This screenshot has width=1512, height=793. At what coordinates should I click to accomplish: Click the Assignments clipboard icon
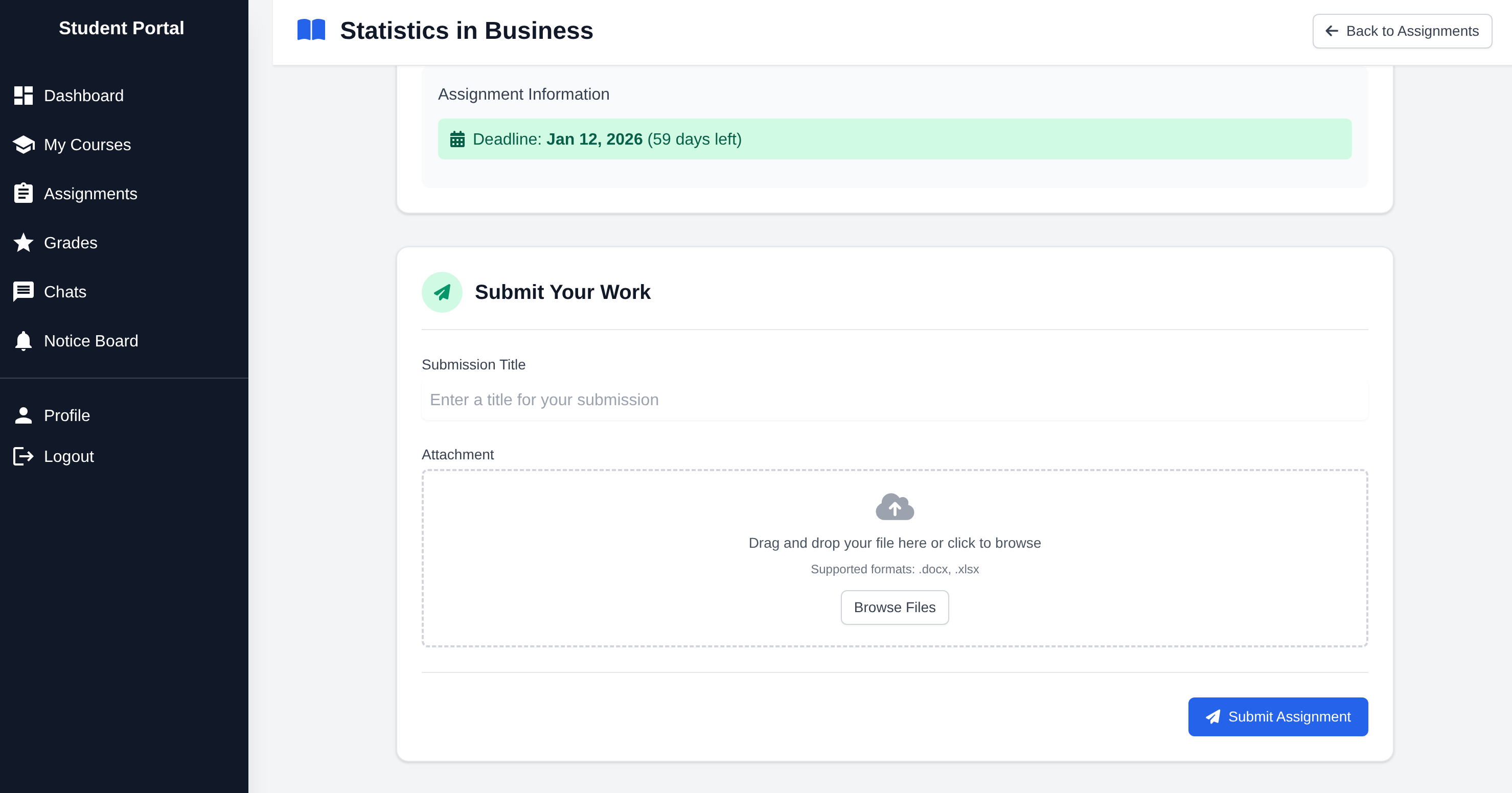click(x=24, y=193)
